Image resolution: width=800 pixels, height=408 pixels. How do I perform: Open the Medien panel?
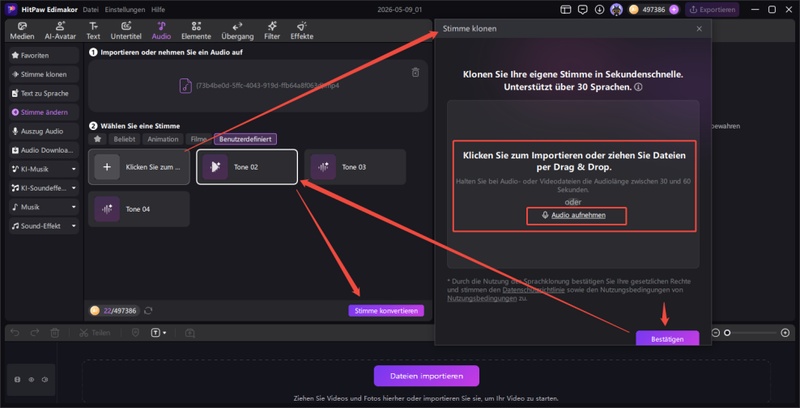22,31
